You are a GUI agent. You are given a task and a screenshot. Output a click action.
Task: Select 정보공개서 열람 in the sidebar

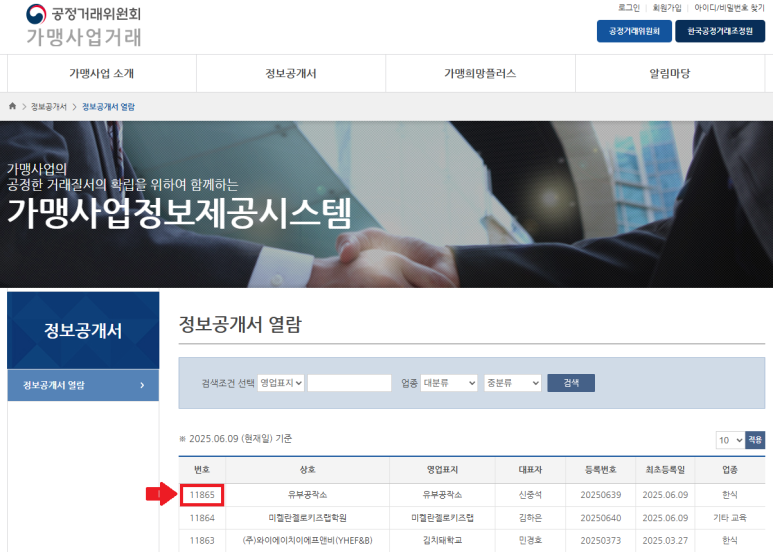coord(83,385)
